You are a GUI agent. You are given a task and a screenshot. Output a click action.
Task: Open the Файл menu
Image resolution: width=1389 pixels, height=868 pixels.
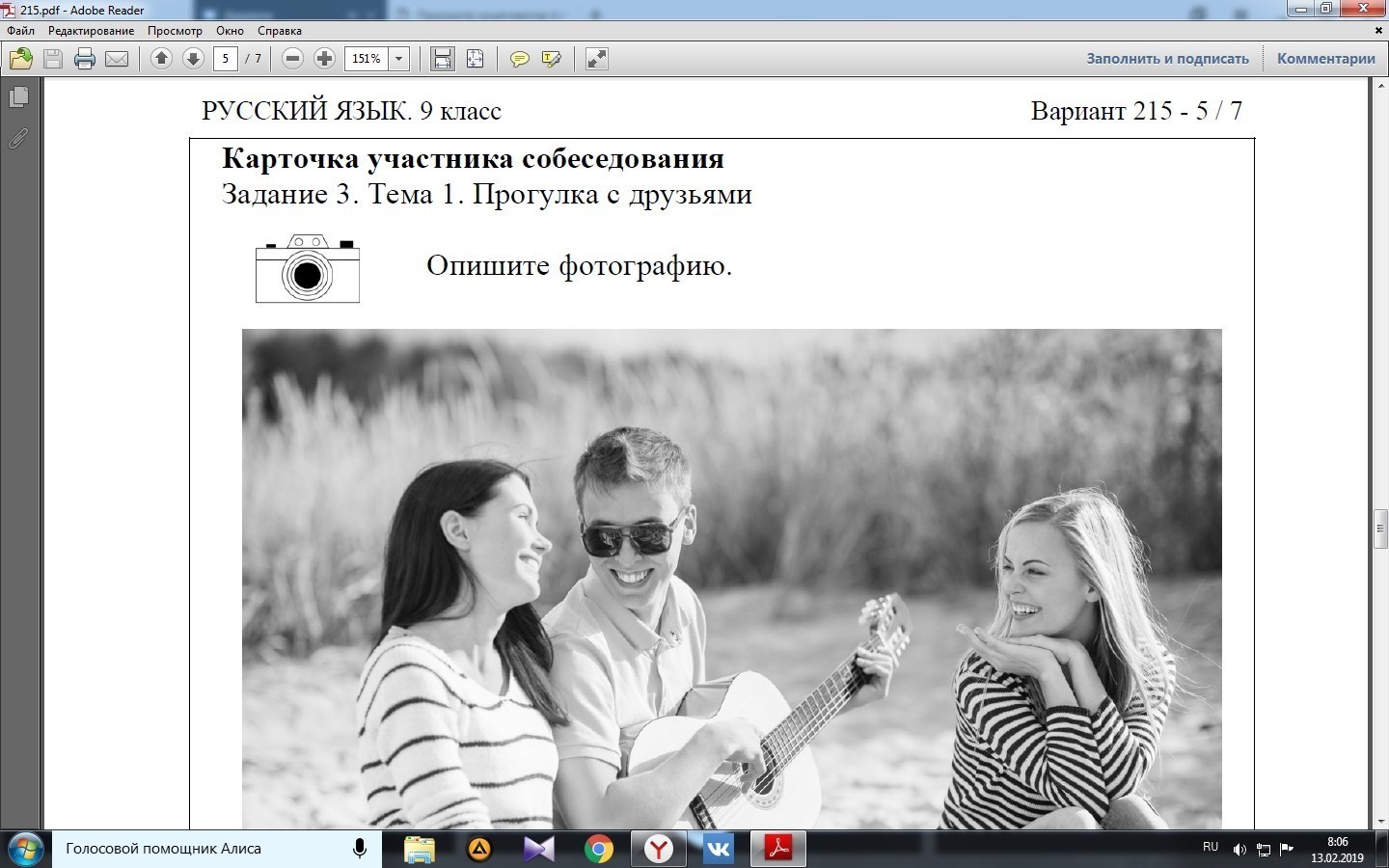coord(20,31)
